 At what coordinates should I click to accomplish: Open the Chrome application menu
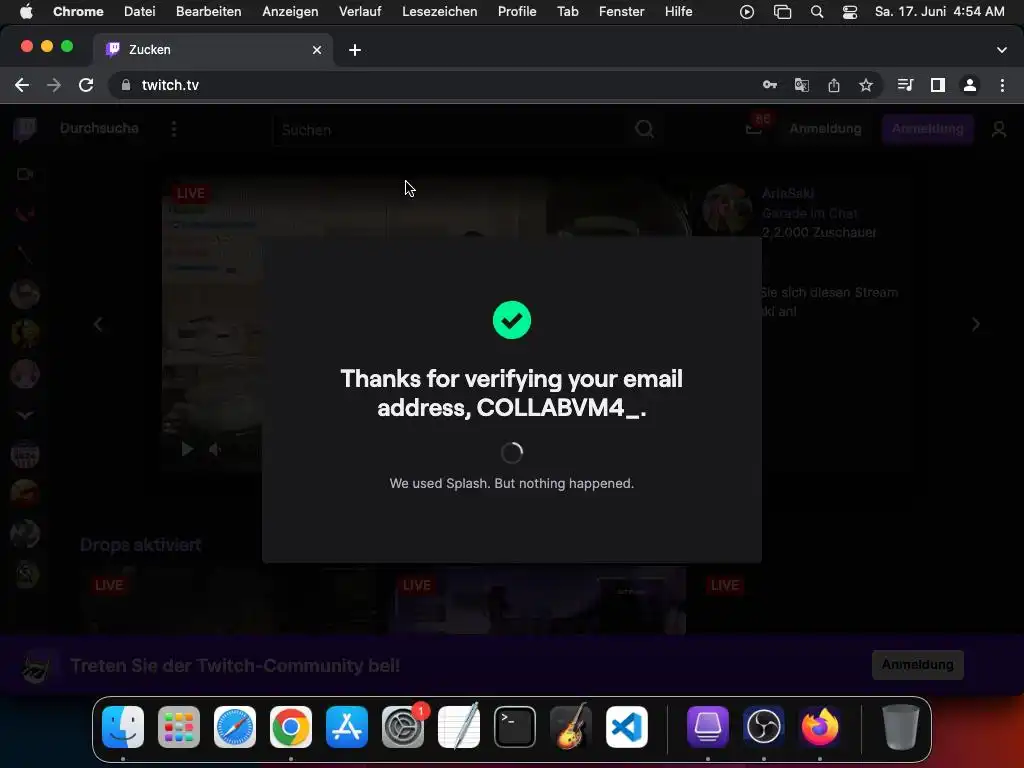click(78, 11)
